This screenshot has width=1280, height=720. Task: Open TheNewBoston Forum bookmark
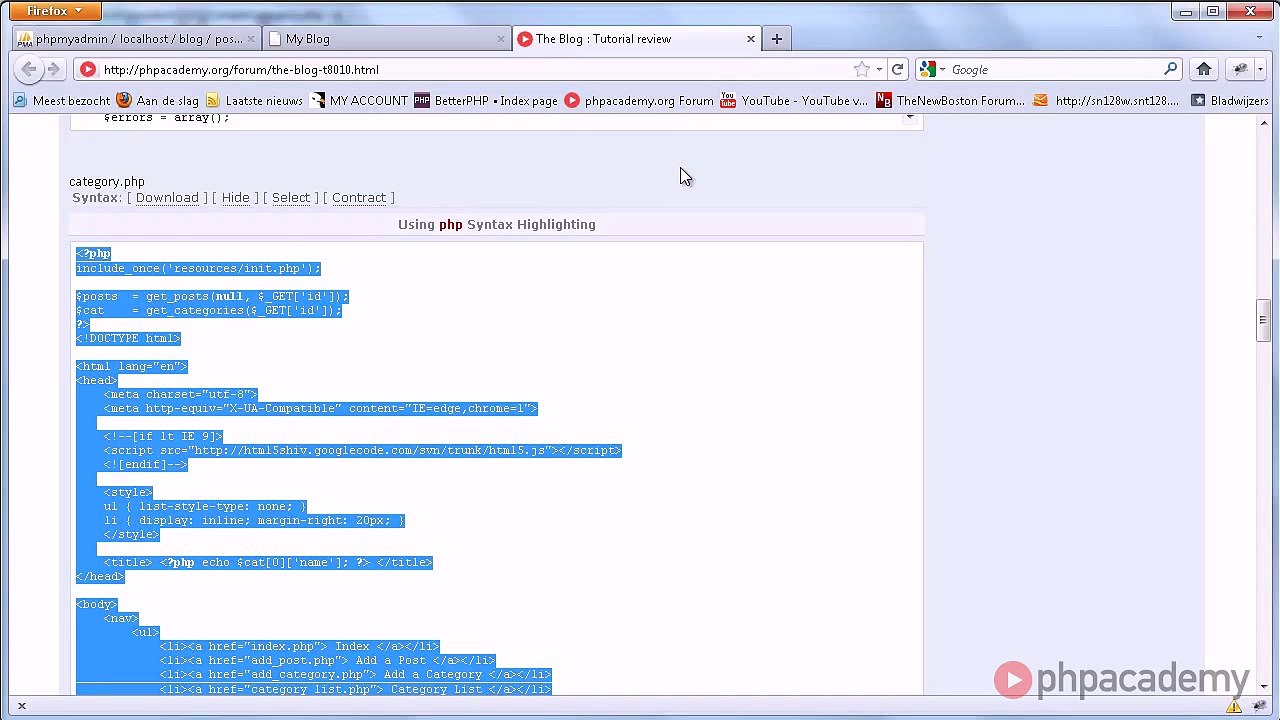(x=951, y=100)
